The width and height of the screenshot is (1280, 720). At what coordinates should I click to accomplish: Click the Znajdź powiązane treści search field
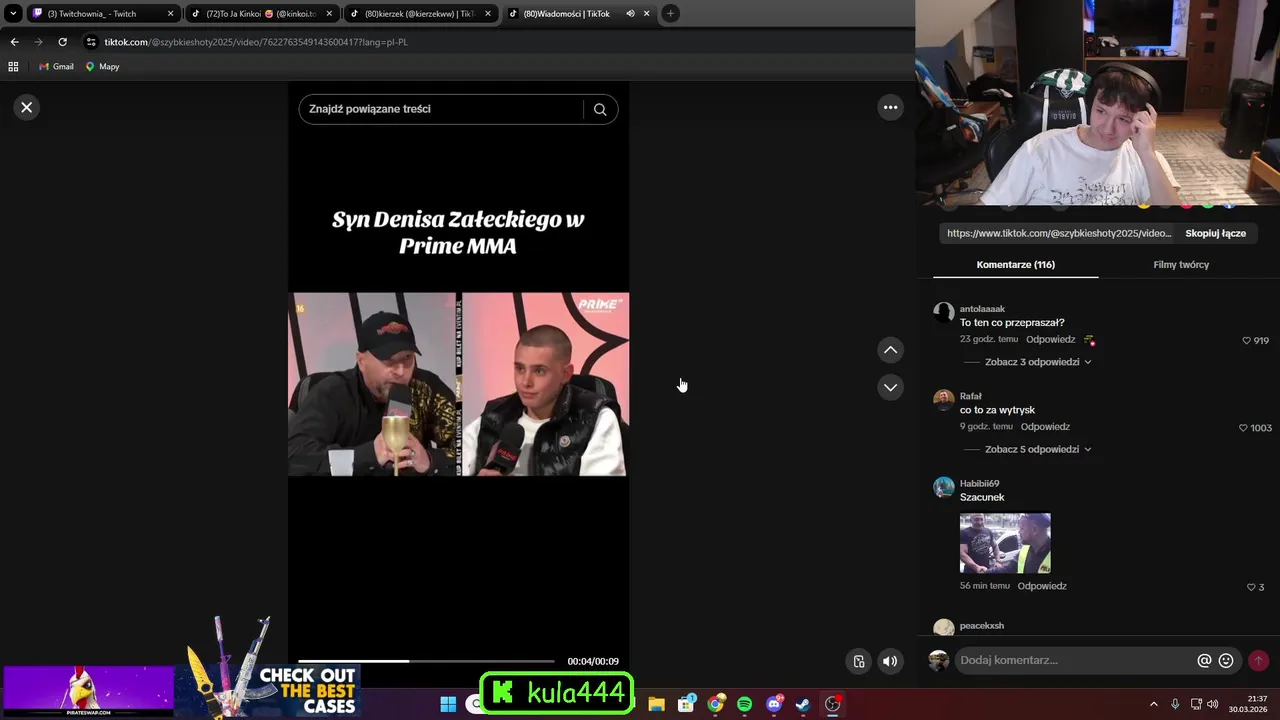coord(440,109)
